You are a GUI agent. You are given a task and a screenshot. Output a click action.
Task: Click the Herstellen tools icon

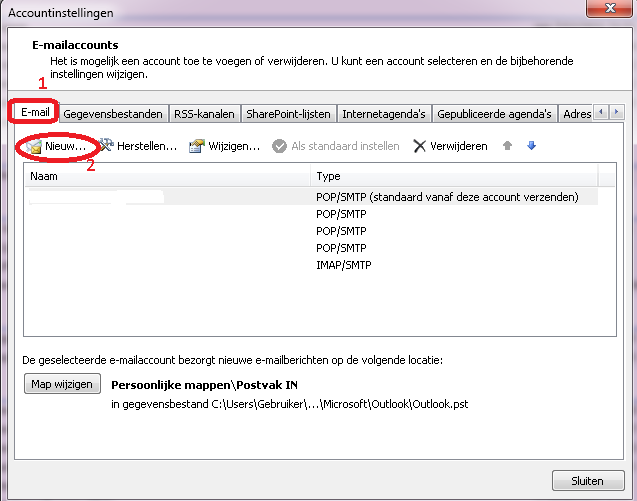click(106, 145)
